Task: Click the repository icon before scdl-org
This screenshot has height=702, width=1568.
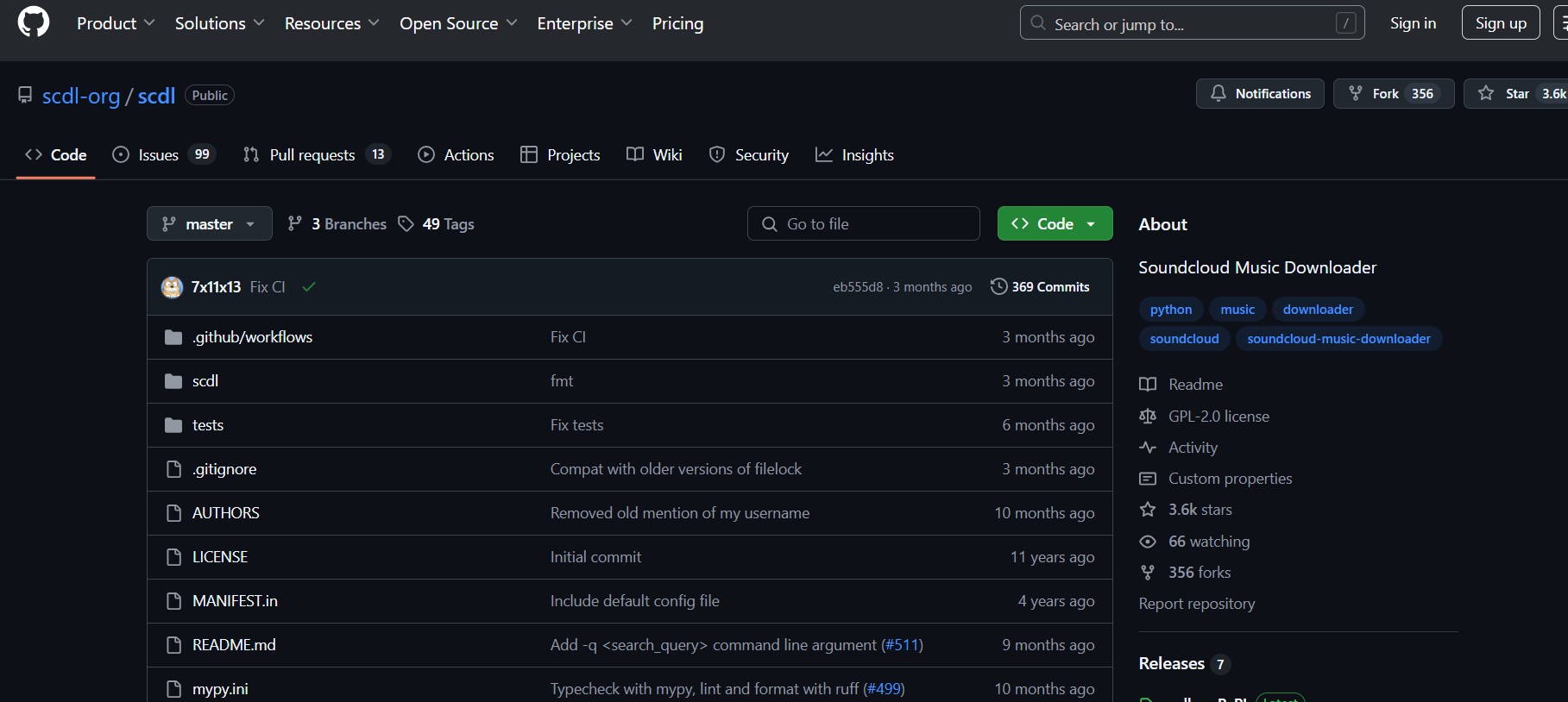Action: click(25, 95)
